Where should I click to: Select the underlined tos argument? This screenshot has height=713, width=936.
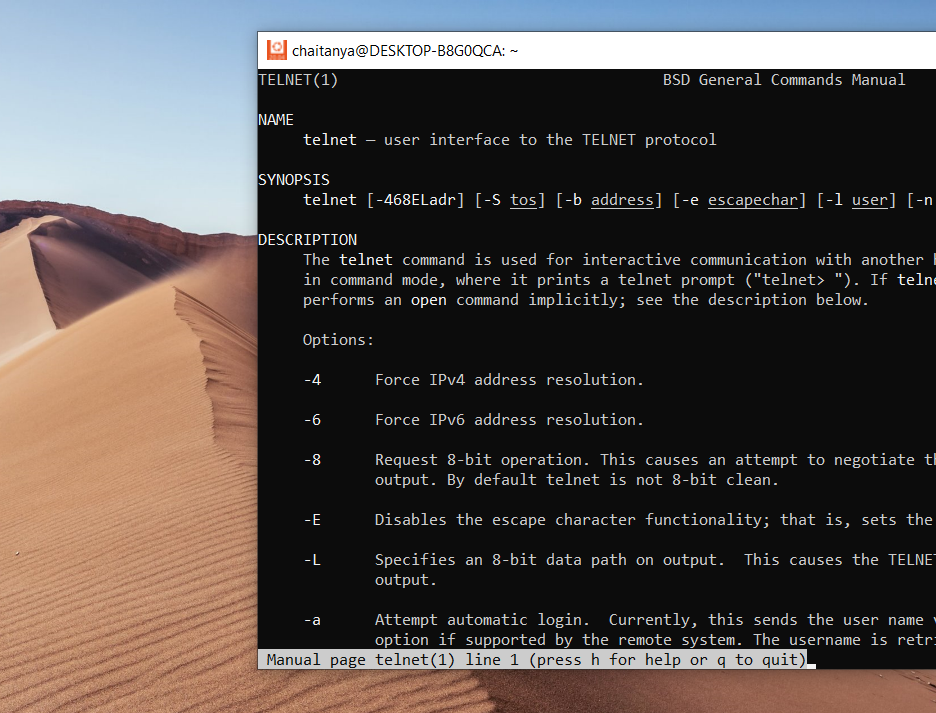tap(523, 199)
